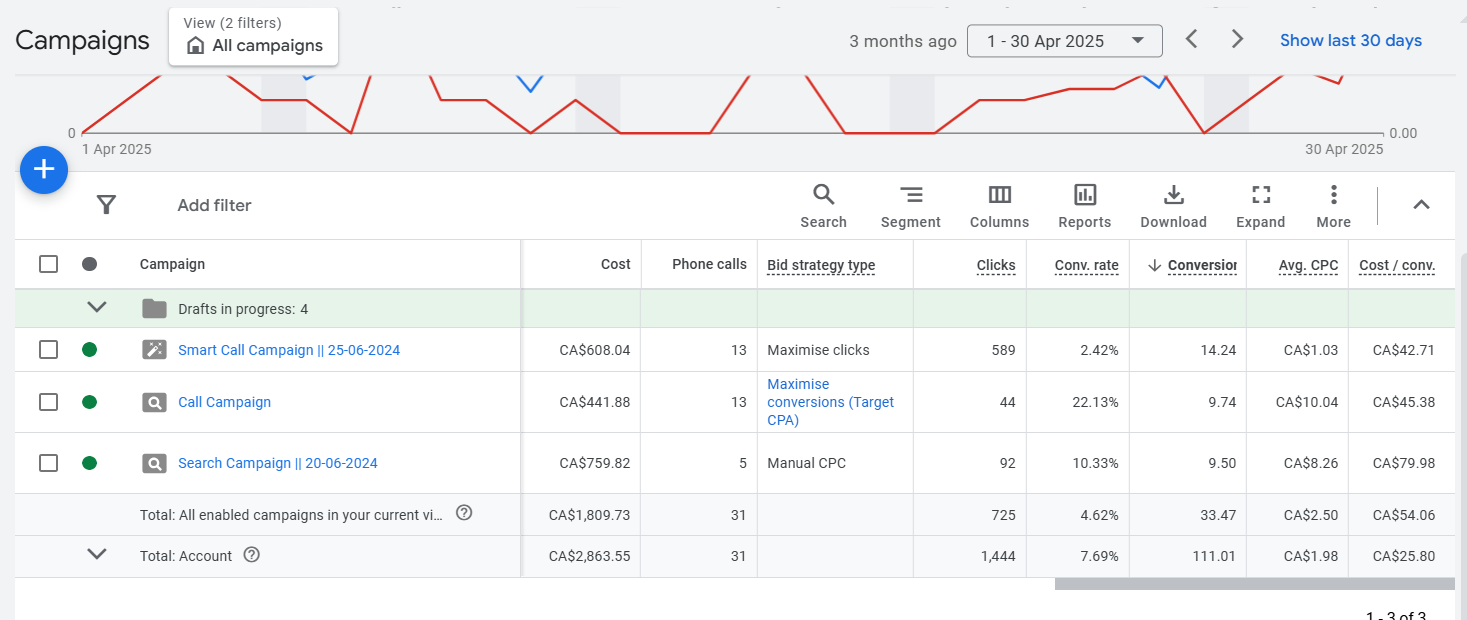Click the filter funnel icon
Screen dimensions: 1467x620
[107, 205]
